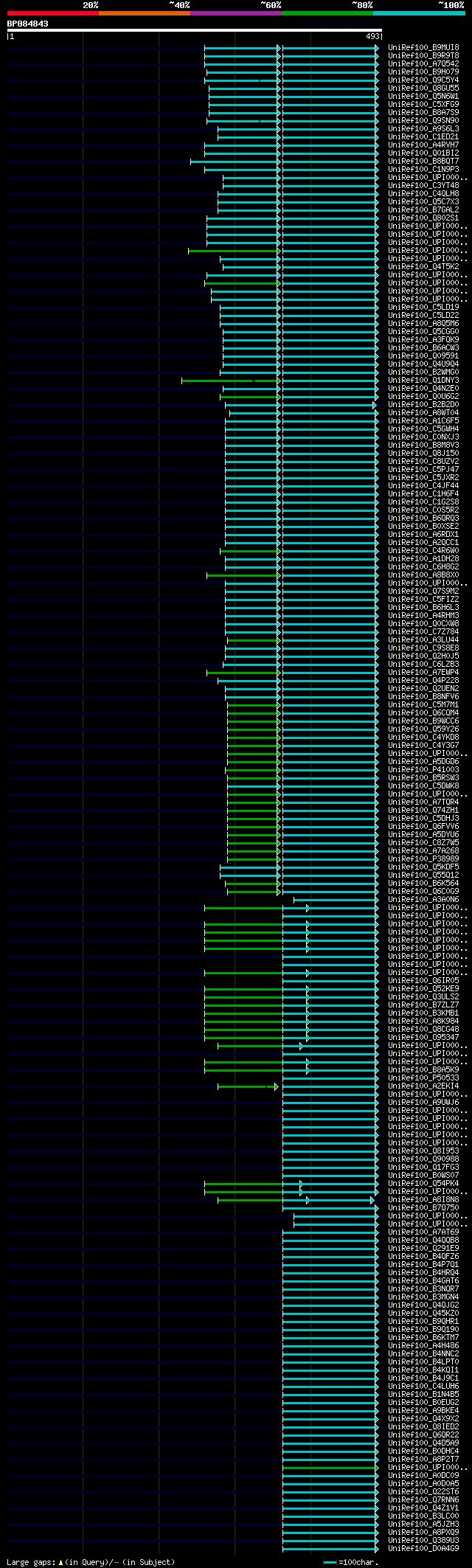The image size is (472, 1568).
Task: Click hit label UniRef100_A4RHM3
Action: coord(423,615)
